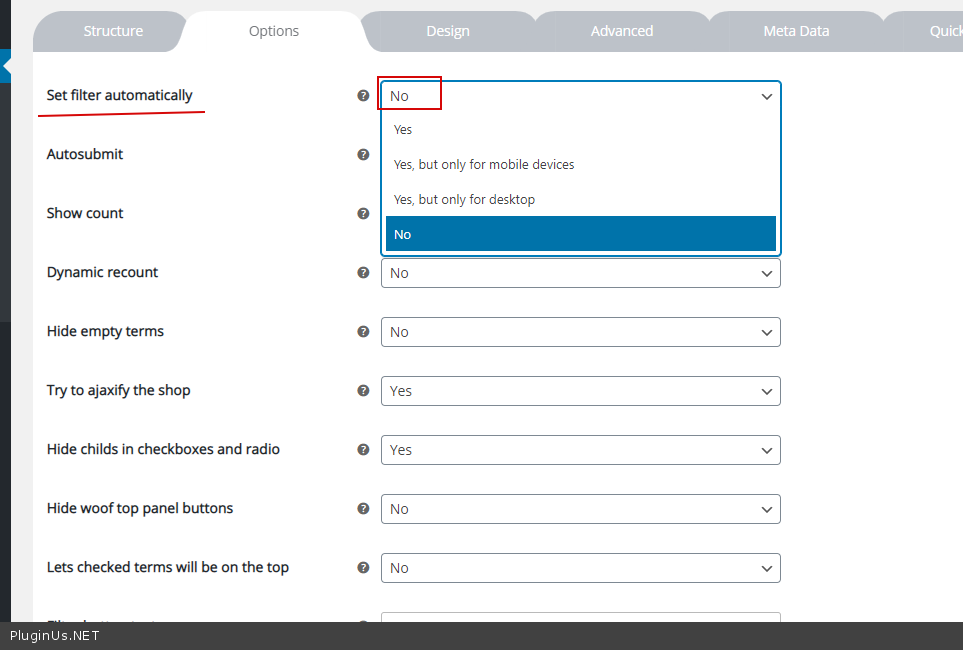Select 'Yes, but only for mobile devices'
Viewport: 963px width, 650px height.
point(484,165)
